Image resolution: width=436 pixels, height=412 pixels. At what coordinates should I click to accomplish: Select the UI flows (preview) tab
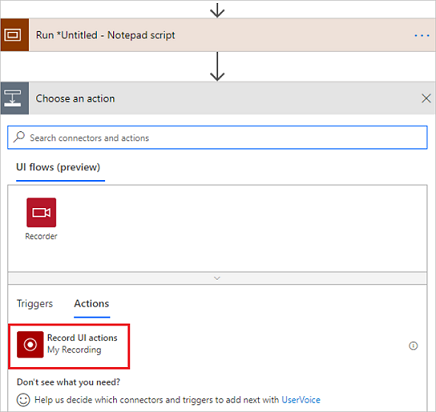pyautogui.click(x=58, y=167)
